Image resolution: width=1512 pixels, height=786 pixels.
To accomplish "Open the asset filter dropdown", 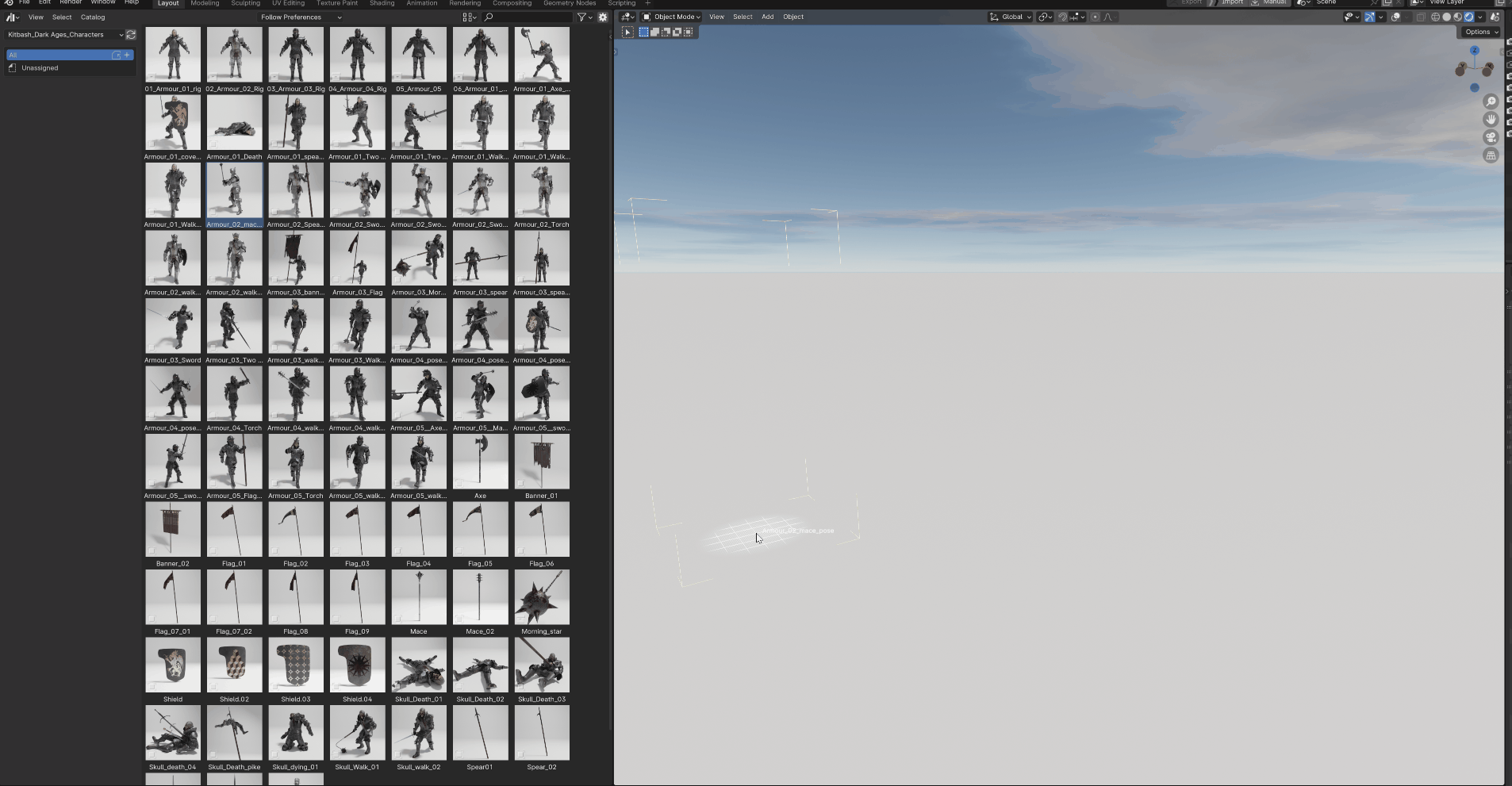I will tap(584, 17).
